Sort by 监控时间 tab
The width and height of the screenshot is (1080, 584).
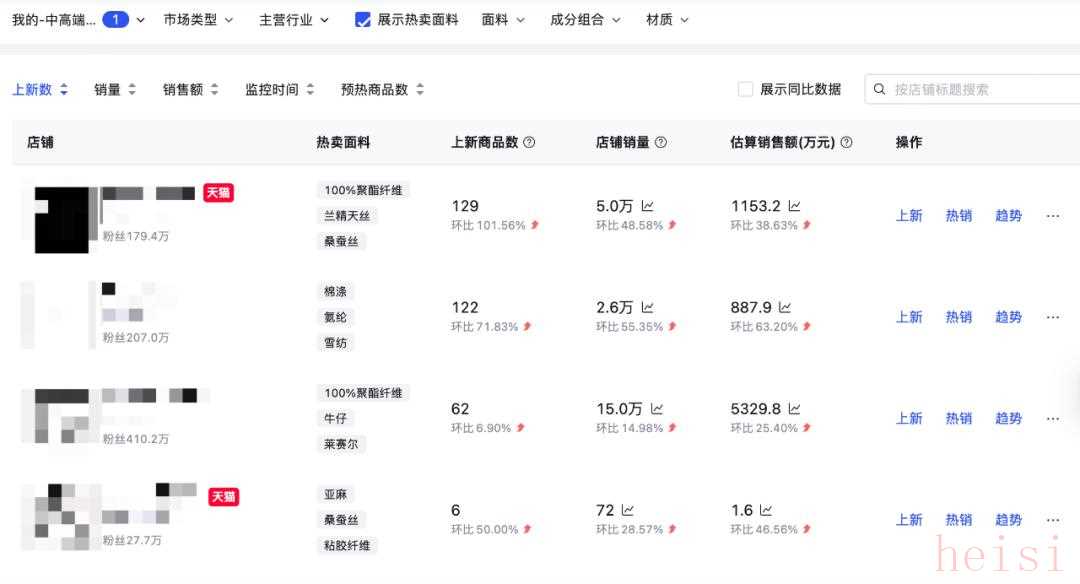pos(279,89)
